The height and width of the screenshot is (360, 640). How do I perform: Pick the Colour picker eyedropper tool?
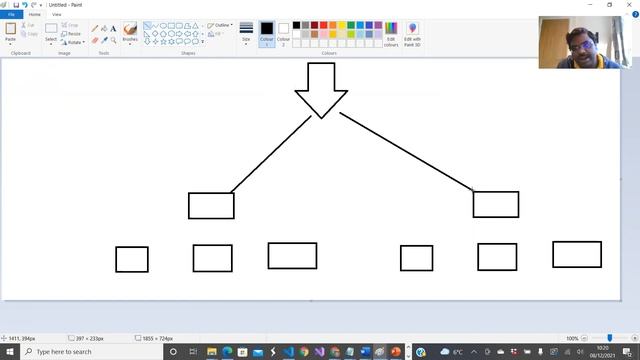(104, 40)
